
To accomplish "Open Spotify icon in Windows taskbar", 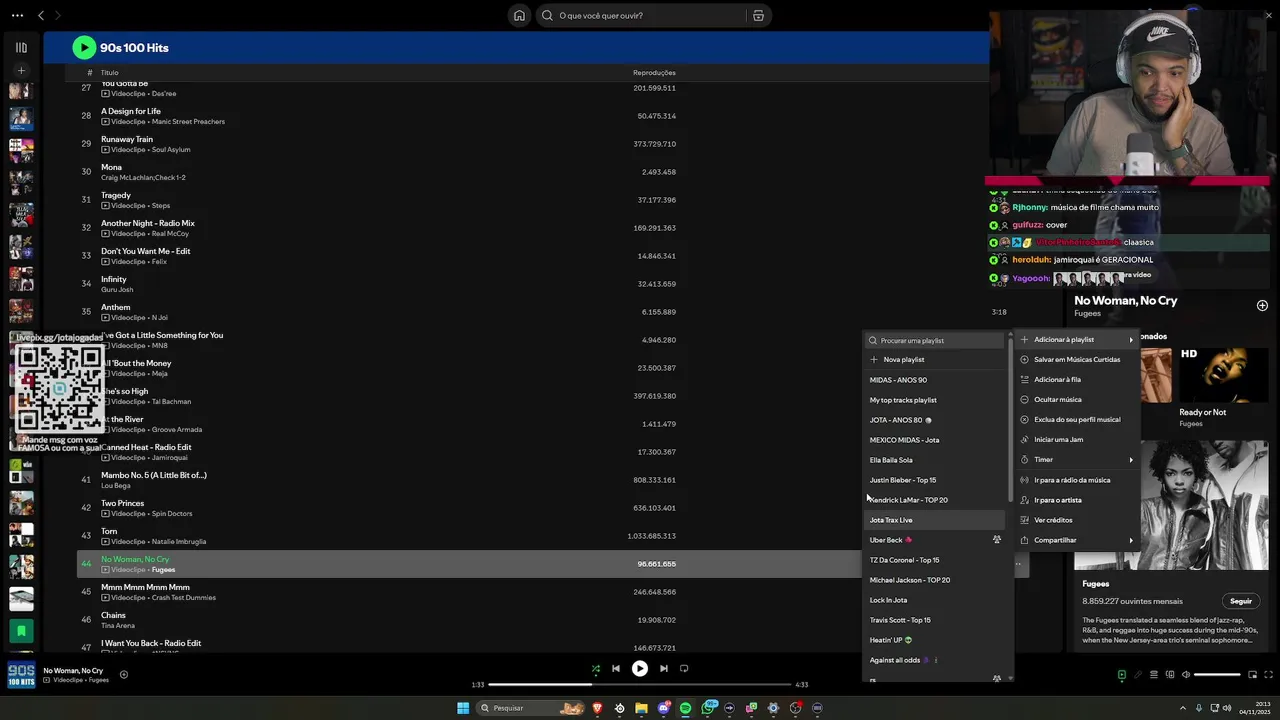I will point(685,708).
